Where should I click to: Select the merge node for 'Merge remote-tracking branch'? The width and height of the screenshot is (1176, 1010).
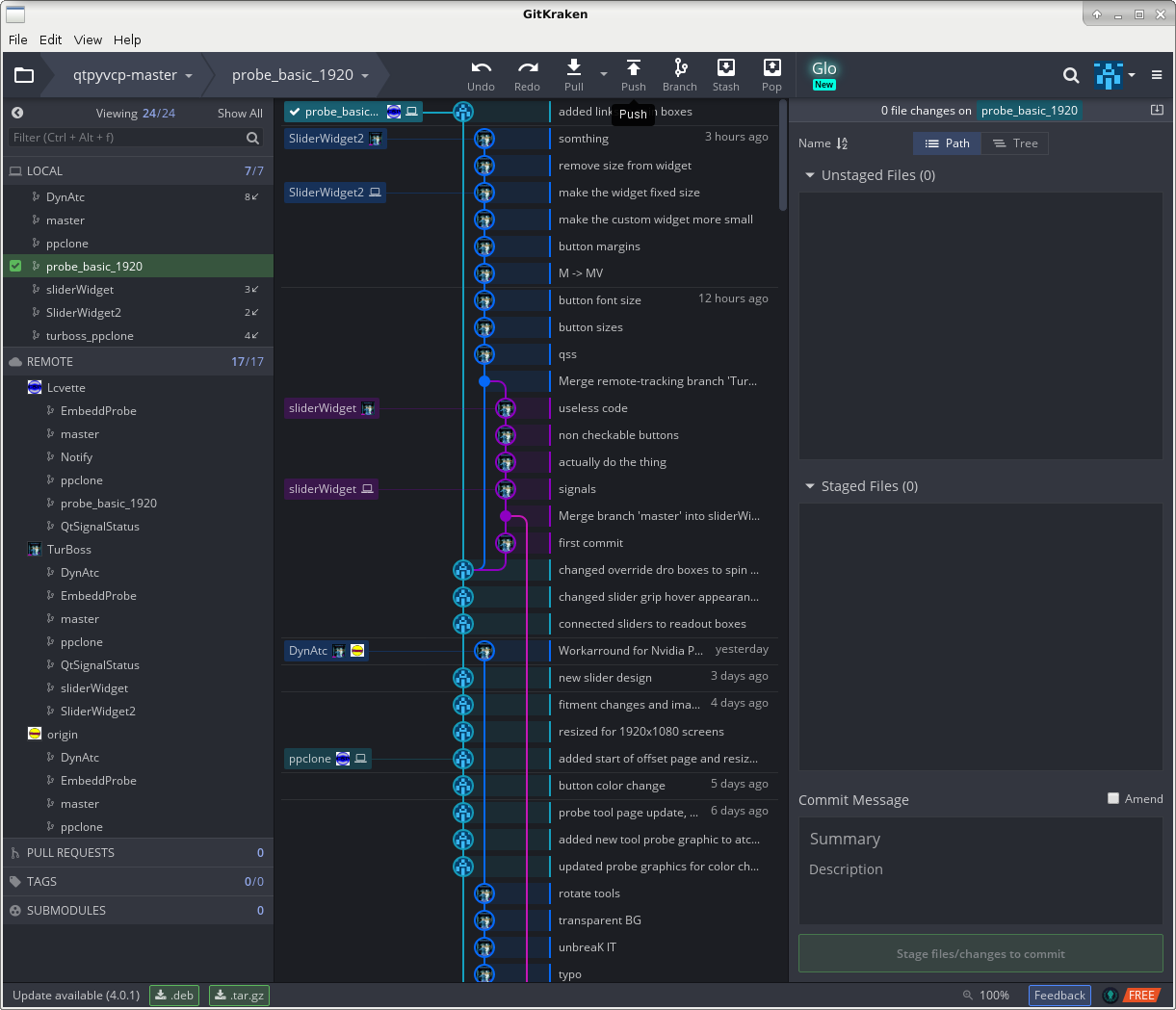tap(484, 381)
